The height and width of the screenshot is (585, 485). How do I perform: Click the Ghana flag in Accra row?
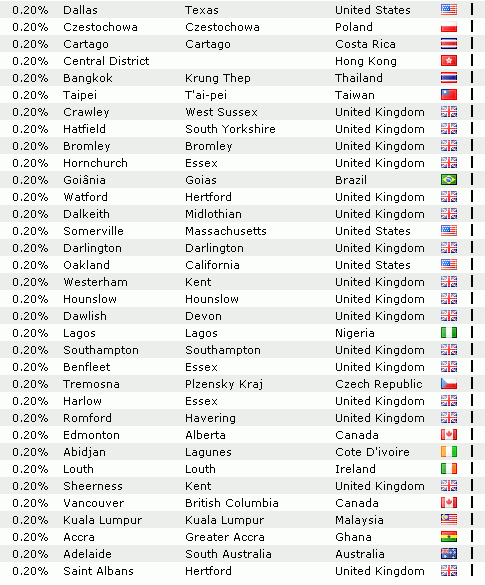448,537
